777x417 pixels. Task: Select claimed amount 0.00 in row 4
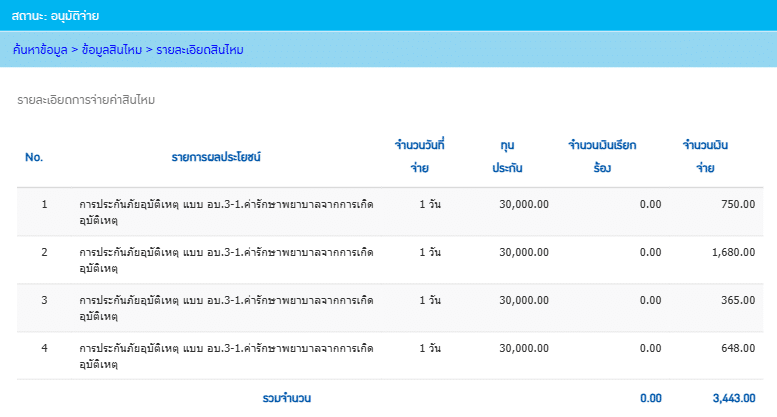coord(650,348)
